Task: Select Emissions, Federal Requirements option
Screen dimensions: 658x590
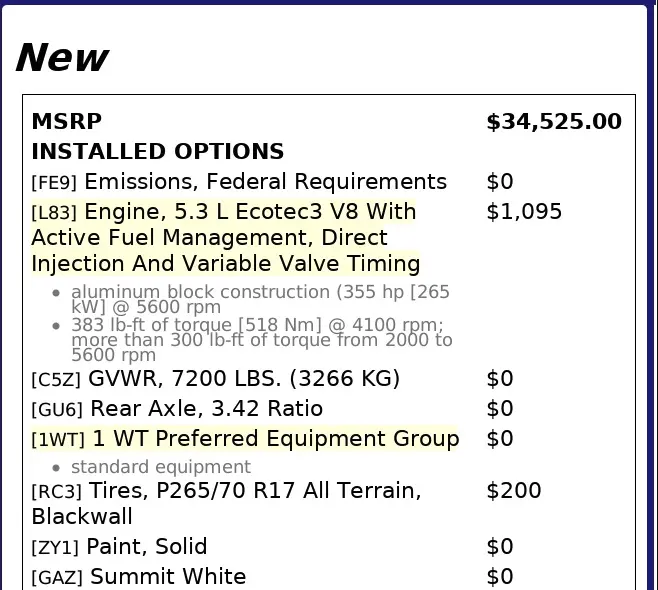Action: pos(265,182)
